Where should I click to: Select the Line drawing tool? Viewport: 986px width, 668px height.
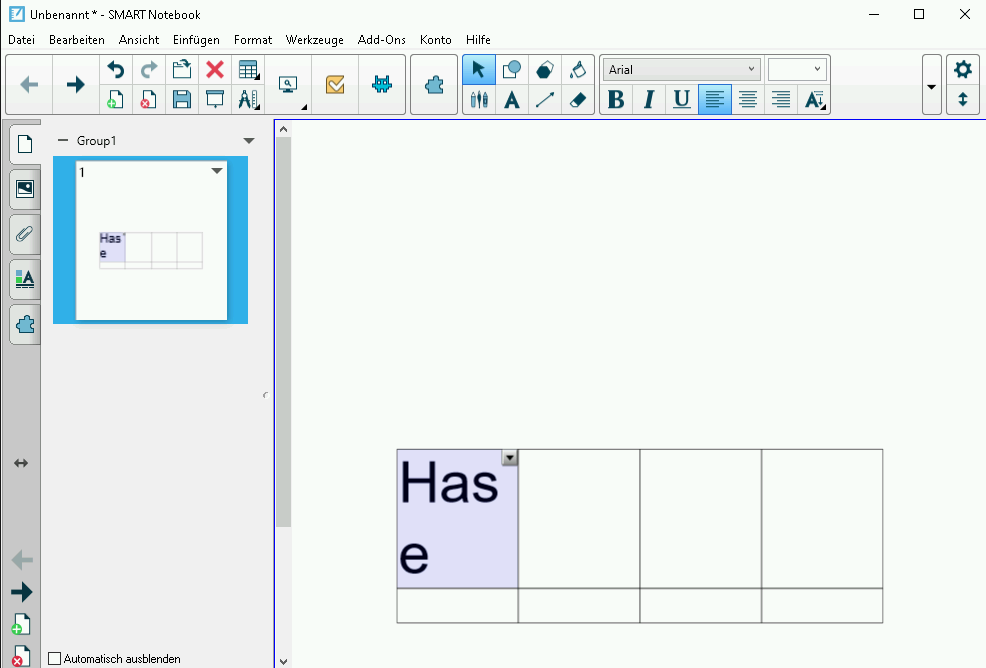(544, 100)
